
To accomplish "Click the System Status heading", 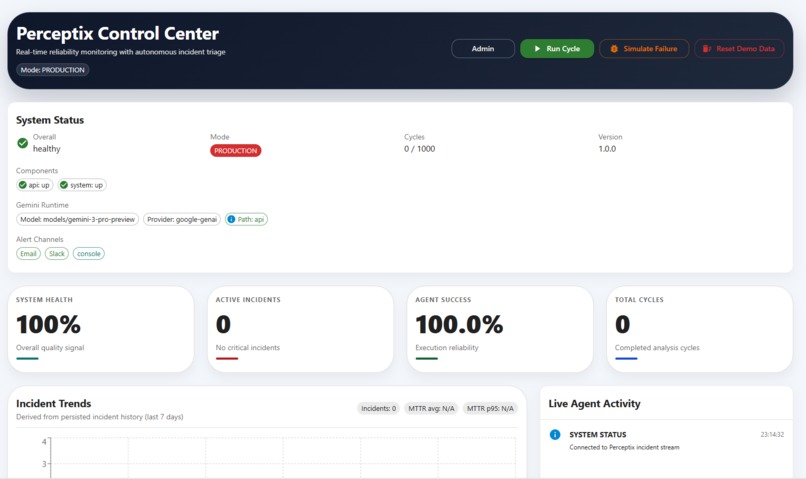I will [x=50, y=120].
